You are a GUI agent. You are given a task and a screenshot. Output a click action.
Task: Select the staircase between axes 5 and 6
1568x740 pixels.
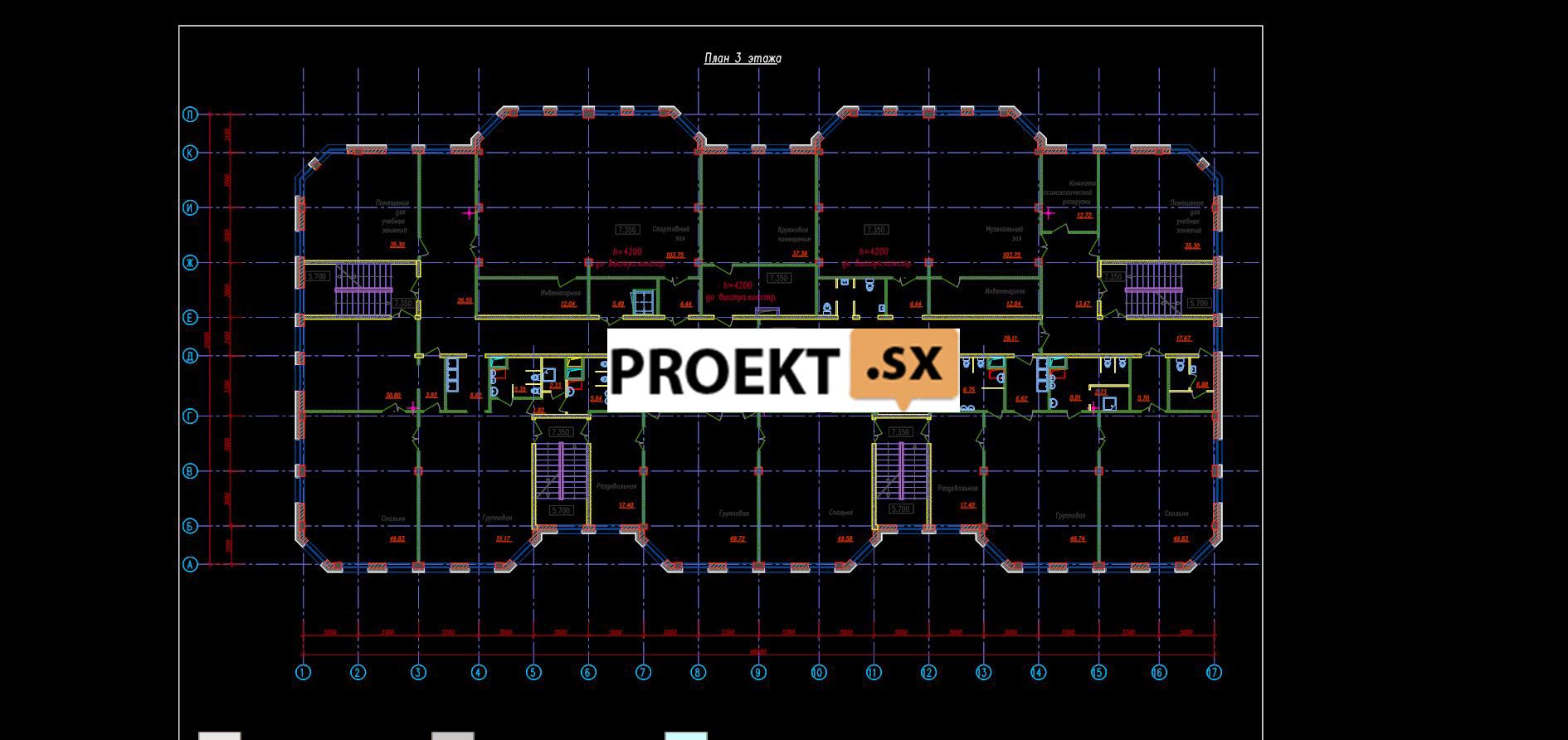(x=561, y=471)
